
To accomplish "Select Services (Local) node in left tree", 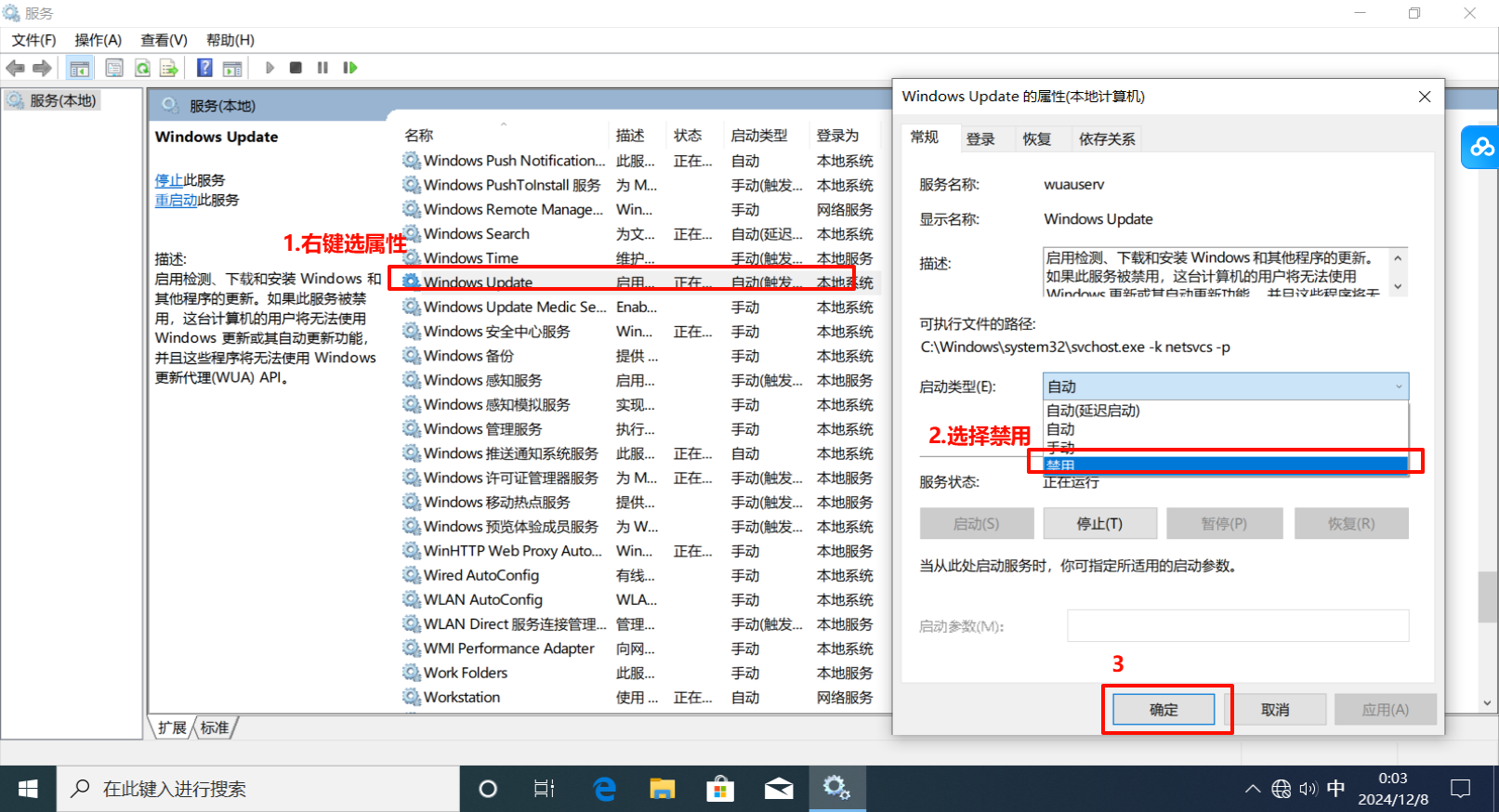I will (53, 100).
